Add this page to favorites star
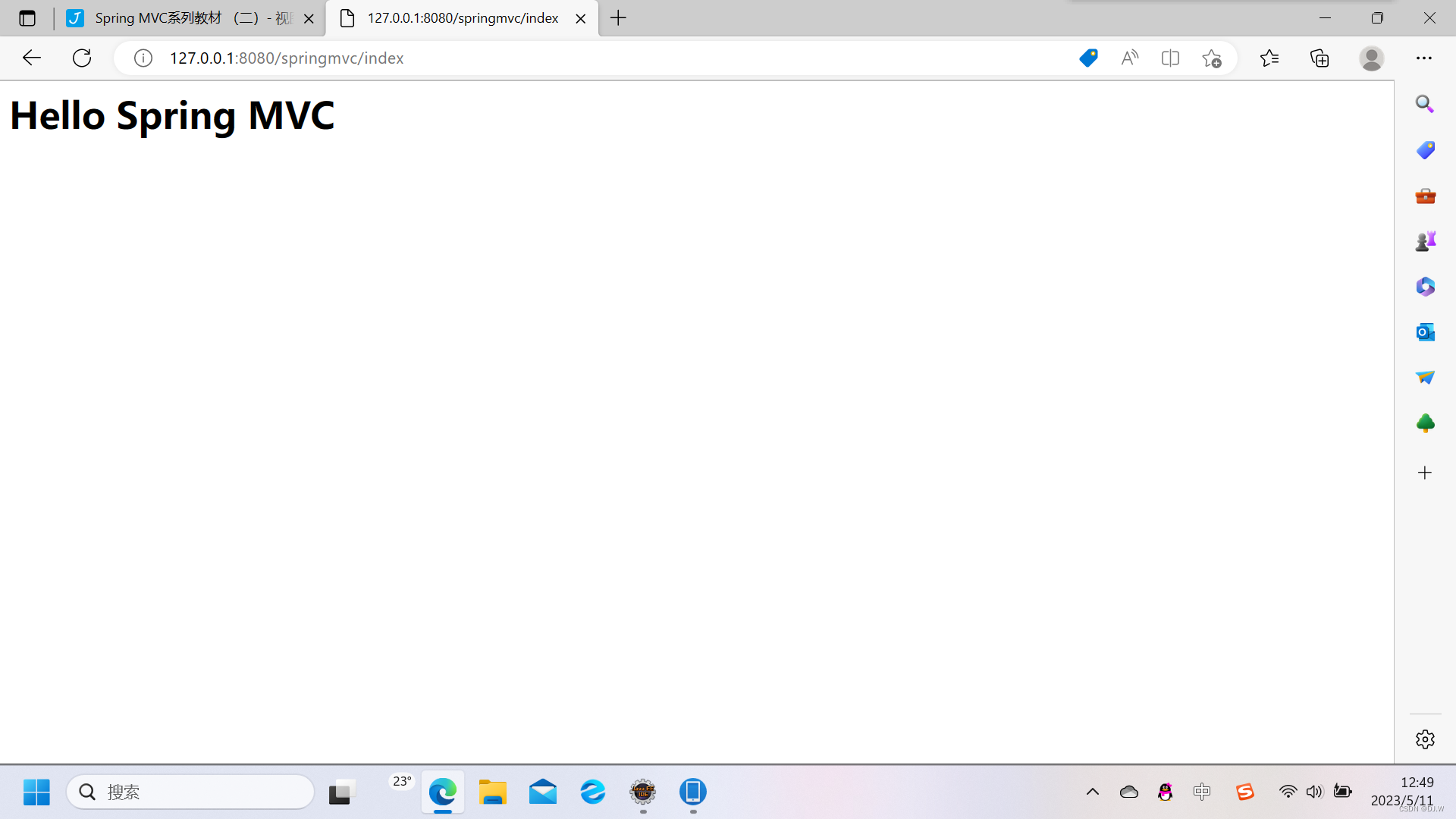This screenshot has width=1456, height=819. coord(1211,58)
